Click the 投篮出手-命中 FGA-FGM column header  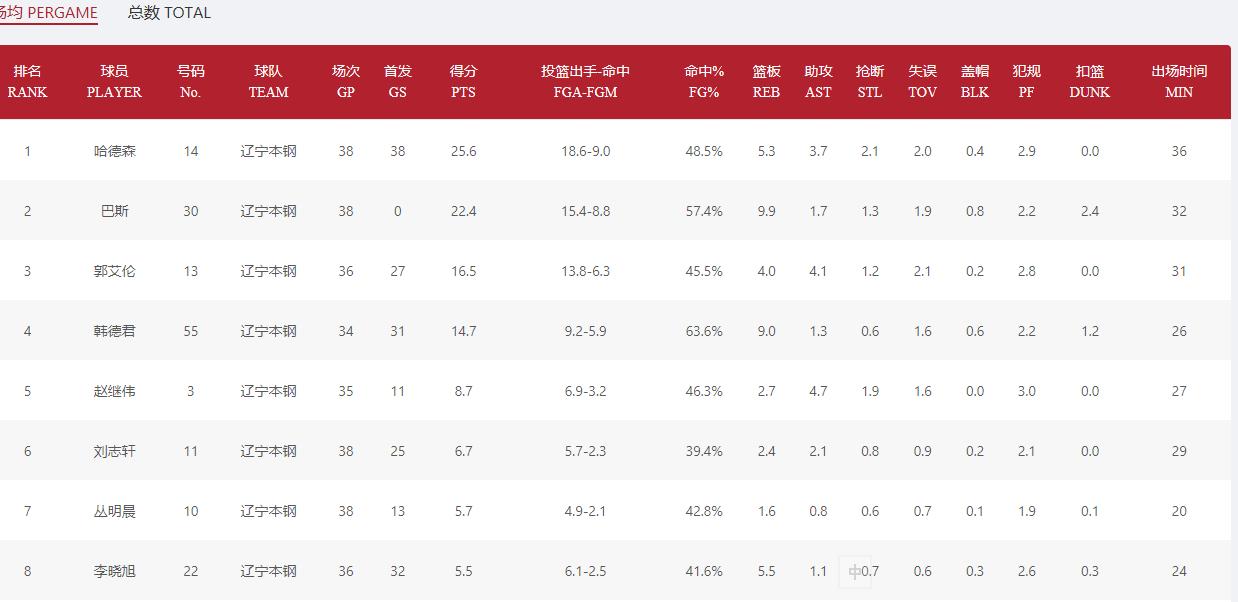point(585,82)
